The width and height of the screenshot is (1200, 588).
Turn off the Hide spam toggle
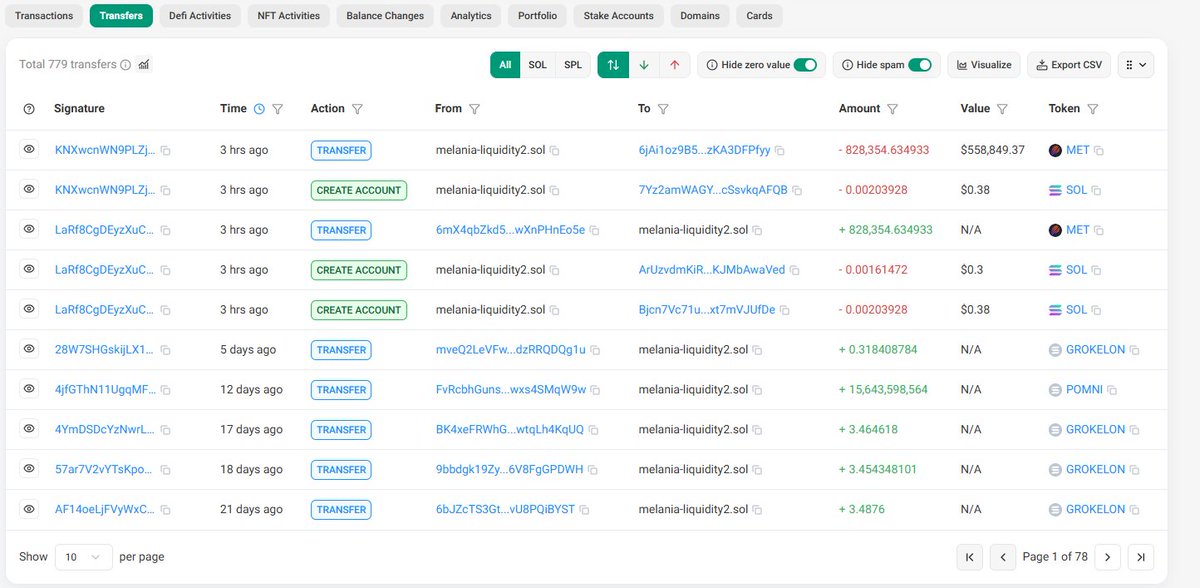(921, 63)
